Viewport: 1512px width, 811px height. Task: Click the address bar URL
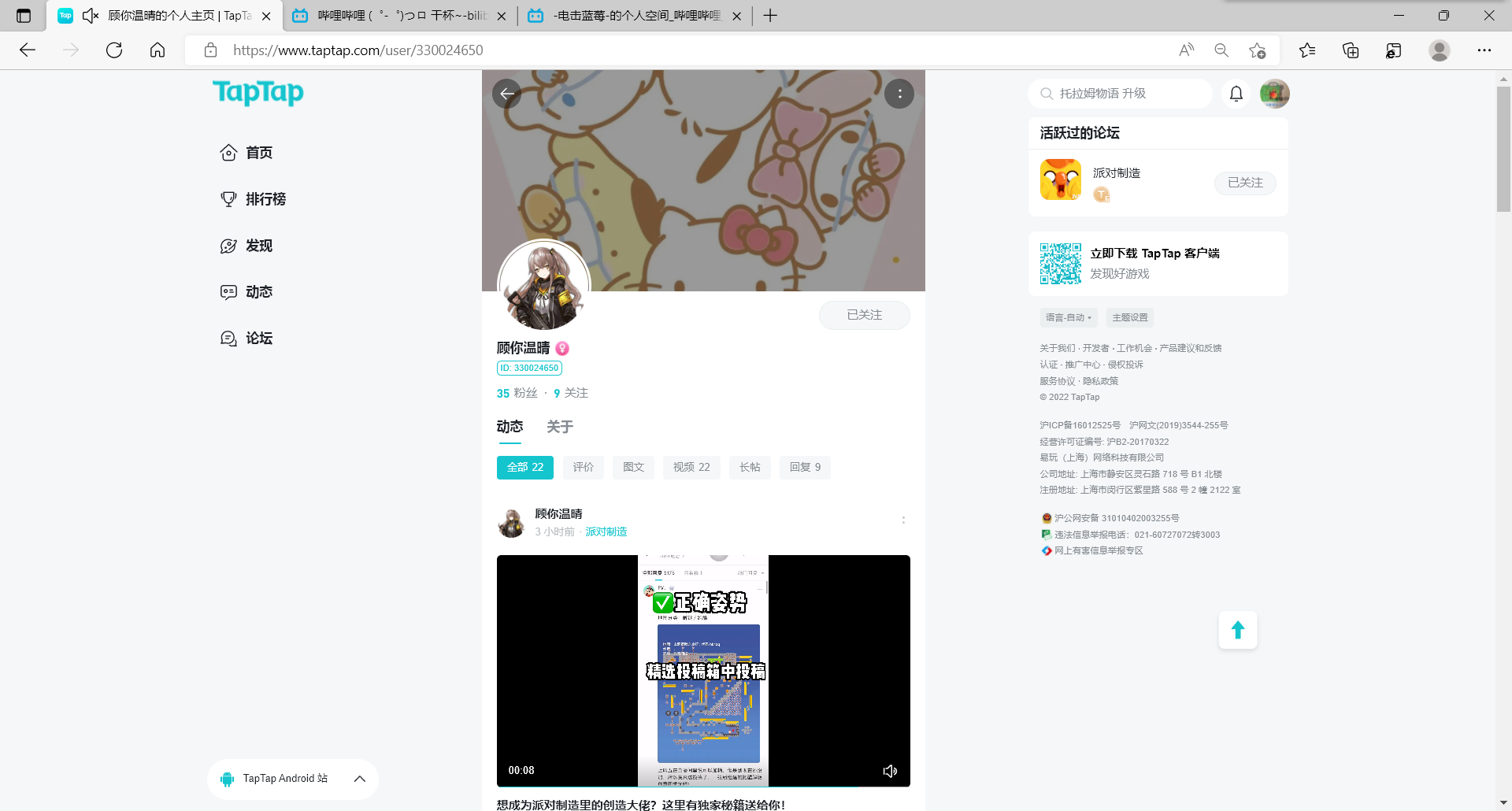(358, 50)
